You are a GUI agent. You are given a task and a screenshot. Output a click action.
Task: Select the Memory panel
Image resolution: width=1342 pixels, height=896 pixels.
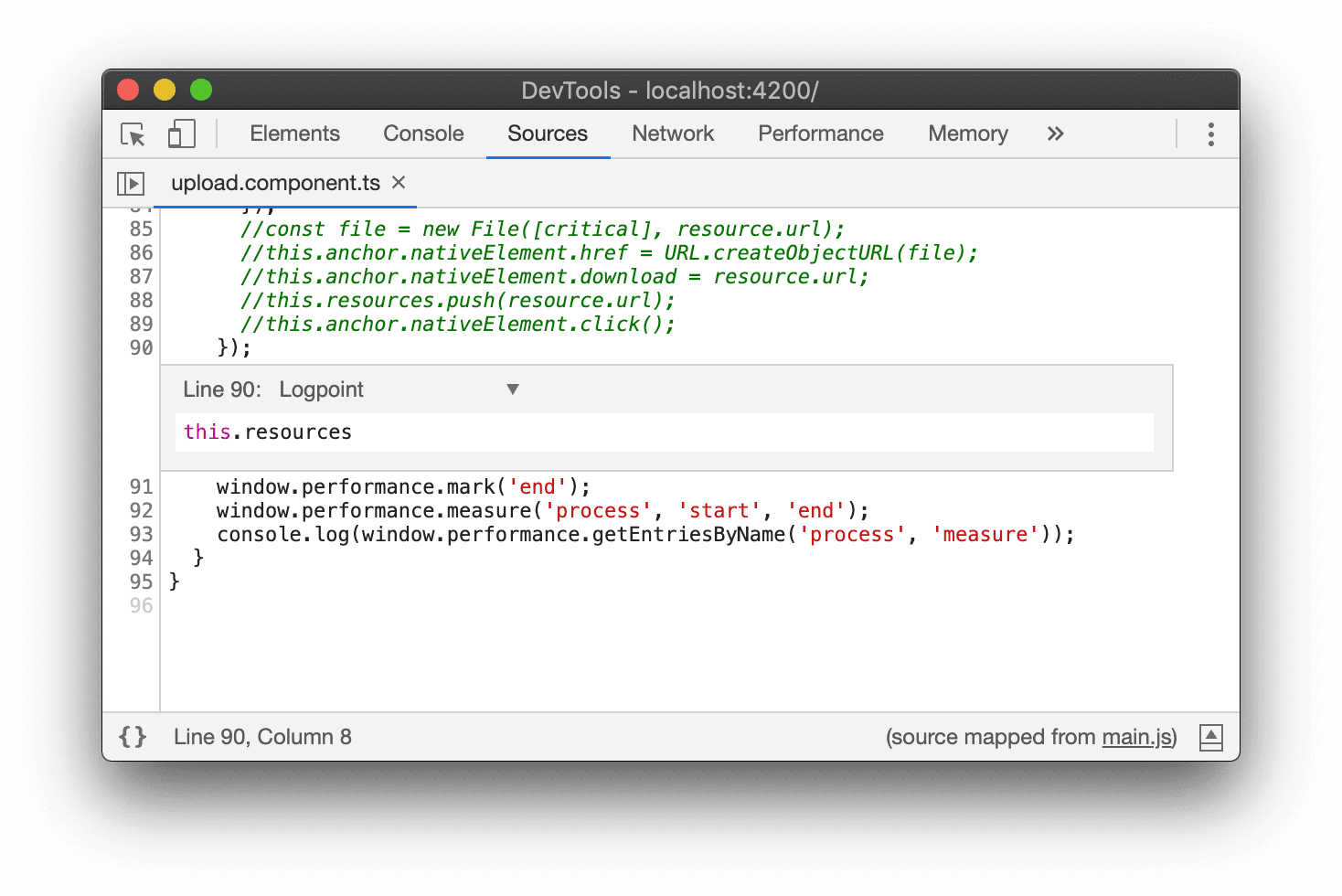(967, 133)
